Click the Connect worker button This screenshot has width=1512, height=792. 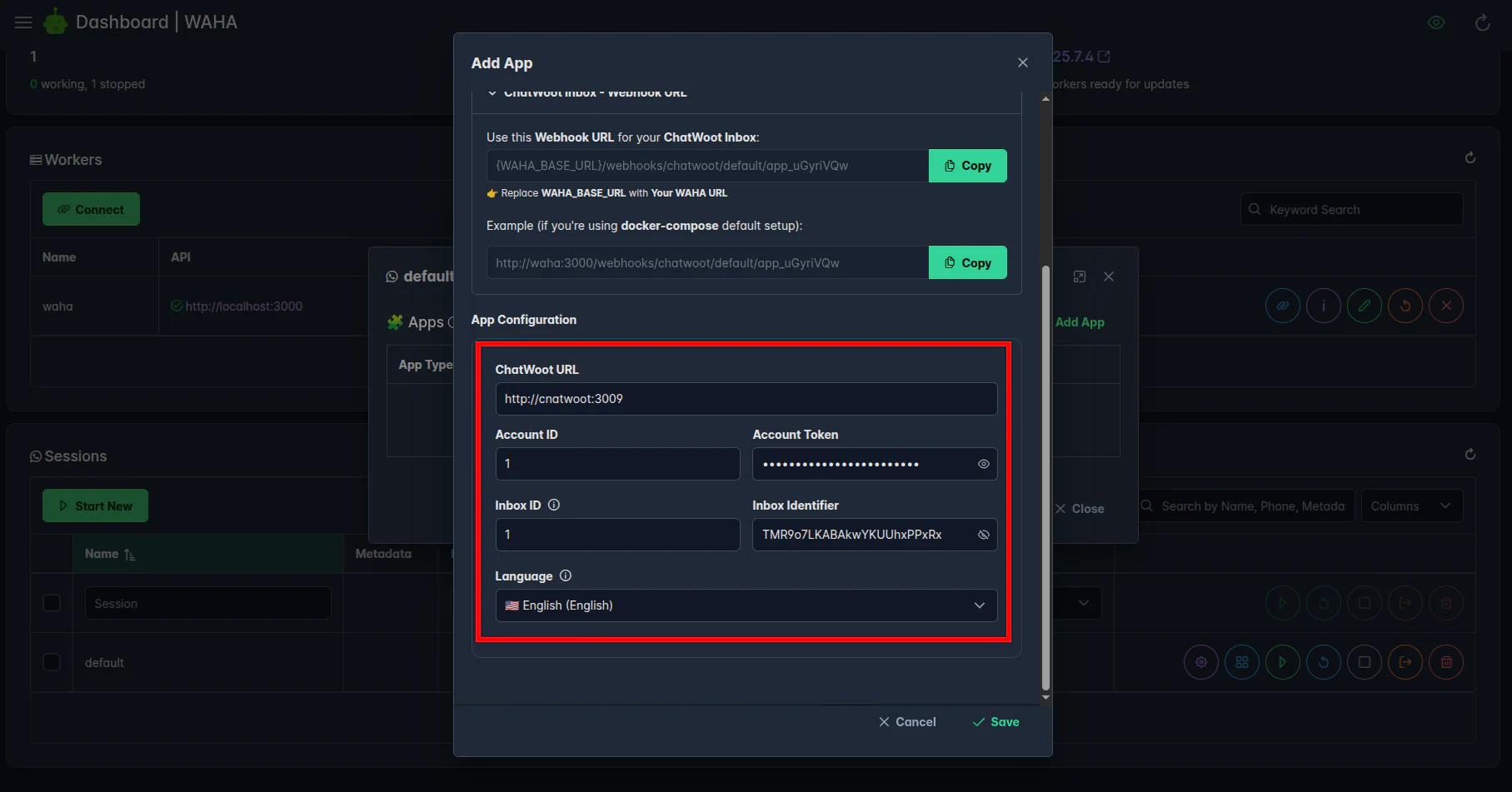point(91,209)
